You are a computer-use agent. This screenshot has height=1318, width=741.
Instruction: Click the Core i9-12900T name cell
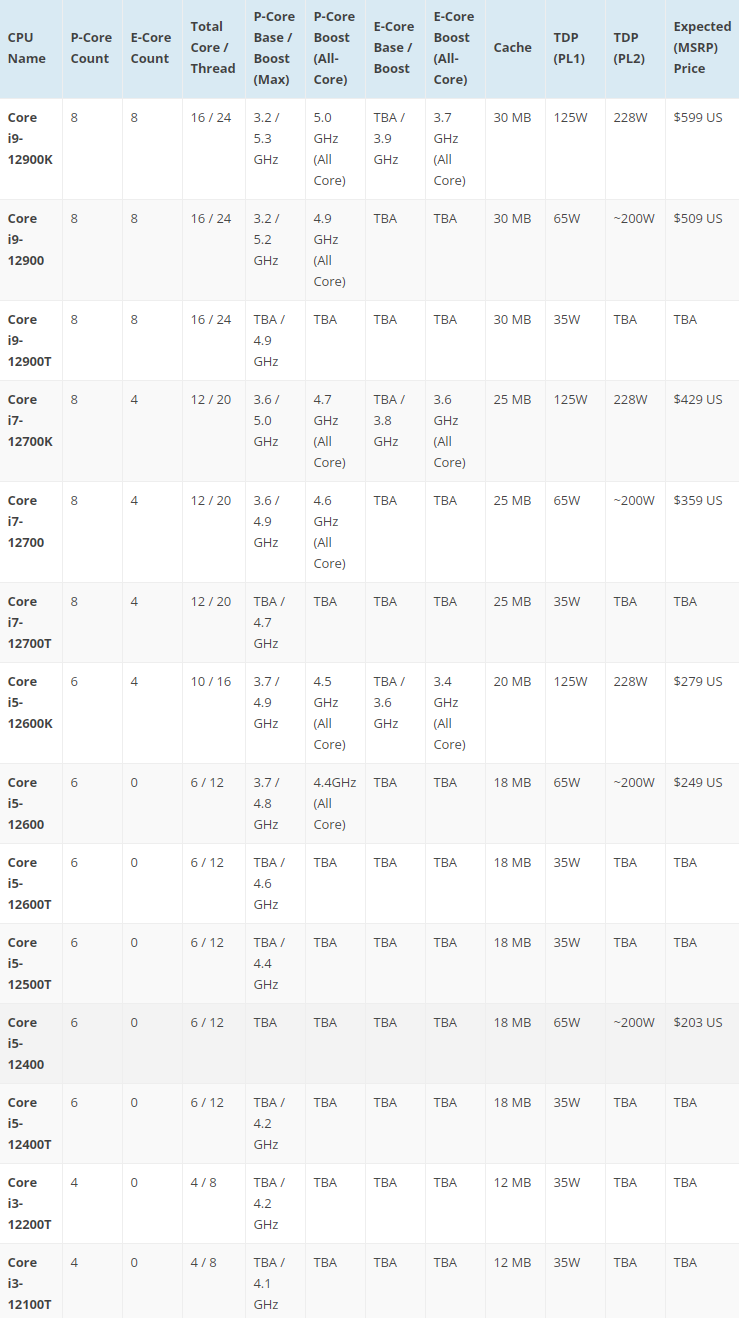pos(30,340)
